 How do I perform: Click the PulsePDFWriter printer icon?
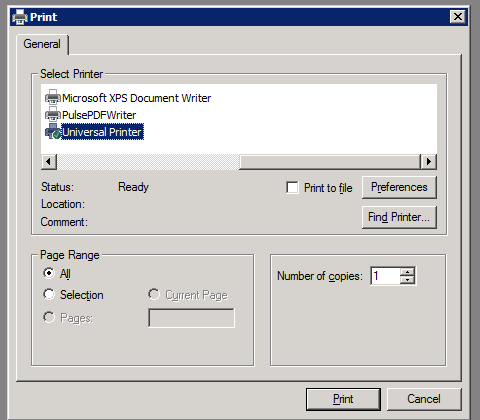pos(53,115)
